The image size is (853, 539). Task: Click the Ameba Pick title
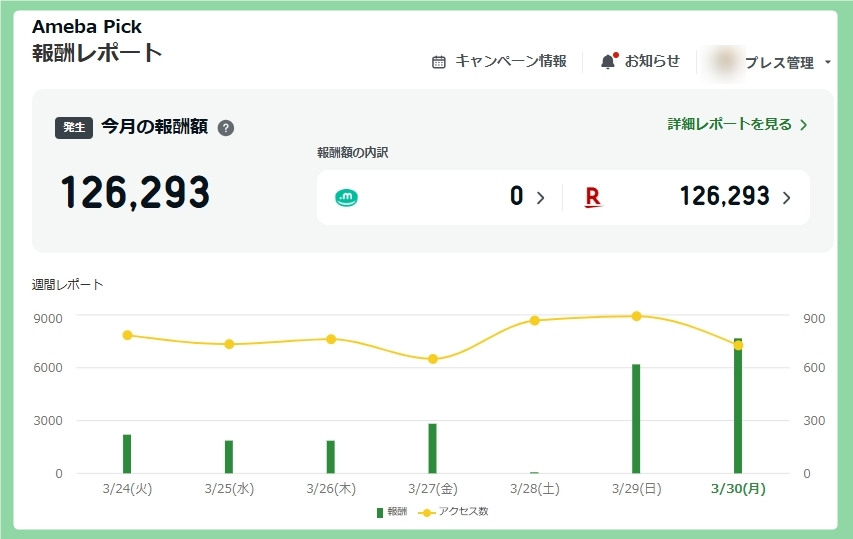click(87, 27)
